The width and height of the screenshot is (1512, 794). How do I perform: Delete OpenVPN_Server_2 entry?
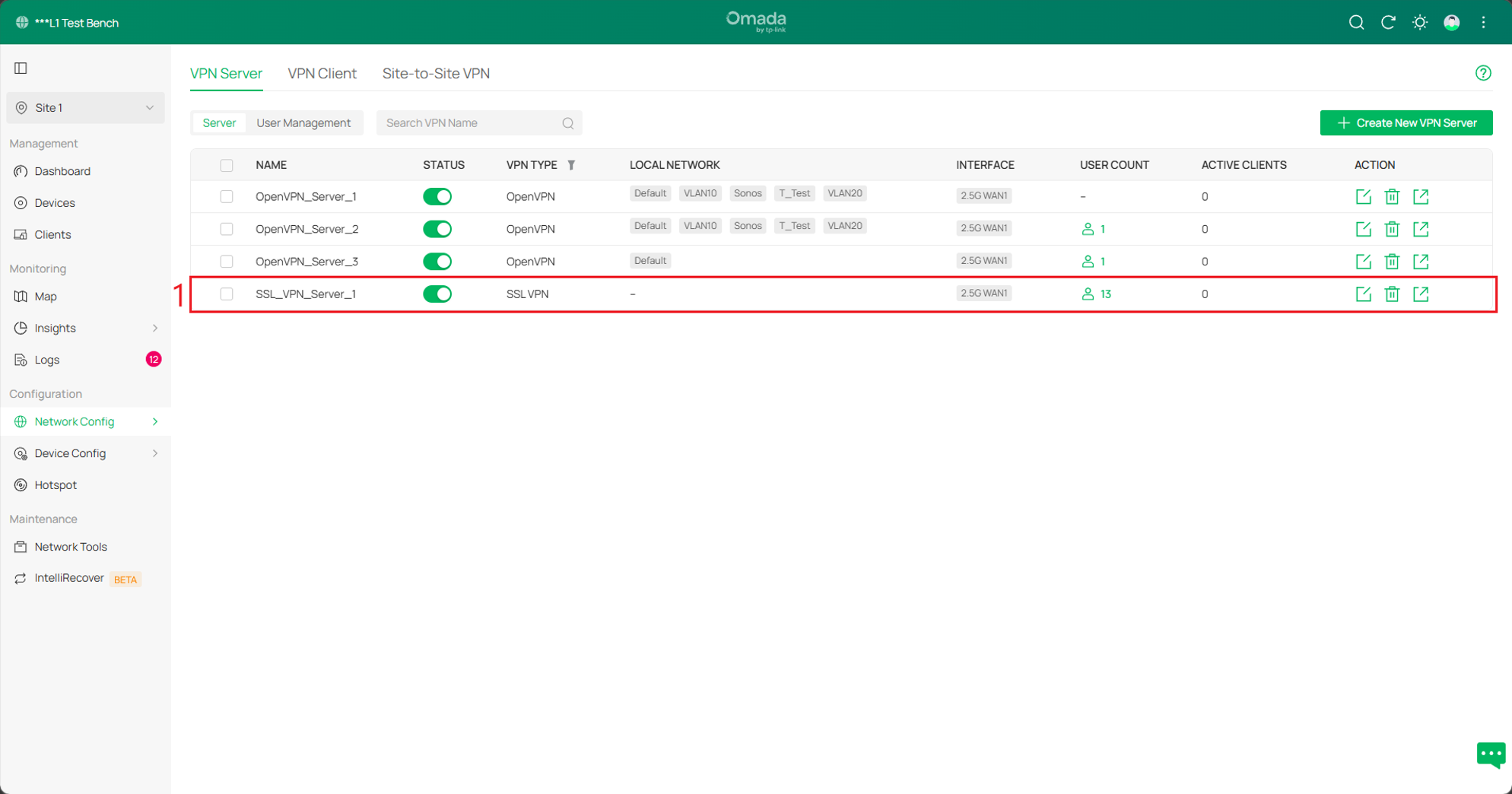[x=1392, y=229]
